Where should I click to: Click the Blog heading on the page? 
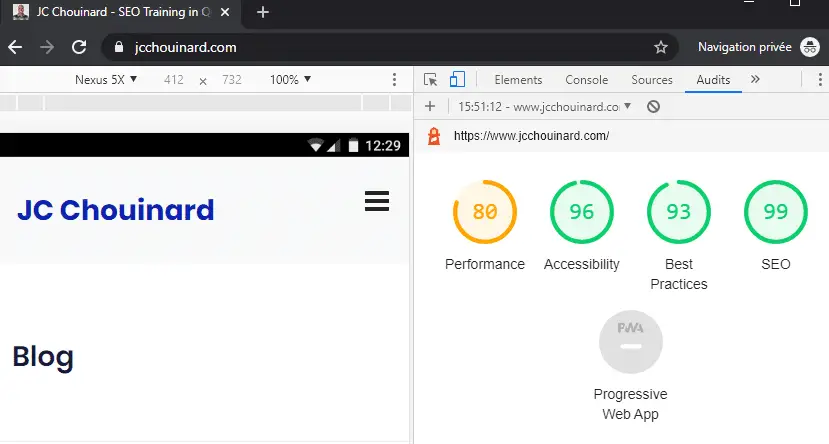(x=43, y=357)
